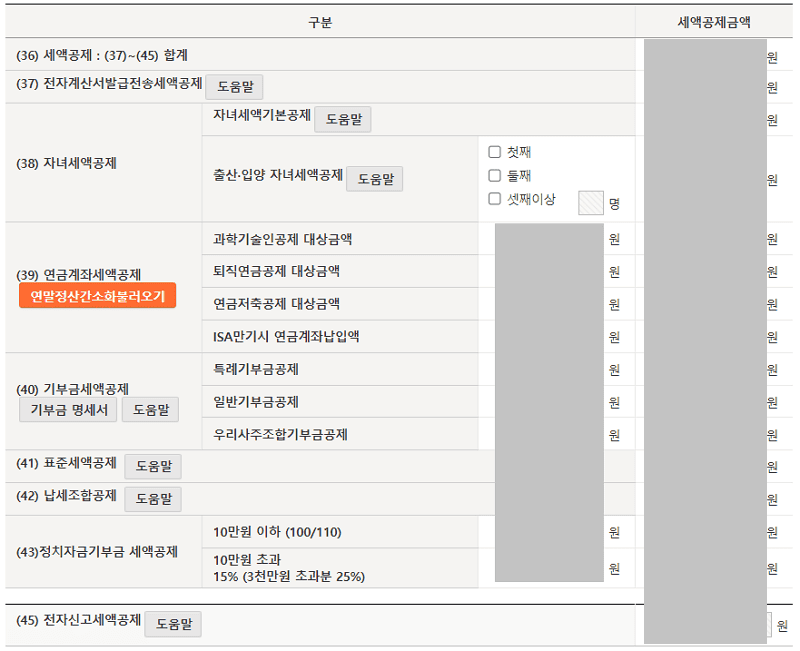Screen dimensions: 800x651
Task: Click 도움말 for (41) 표준세액공제
Action: pyautogui.click(x=153, y=467)
